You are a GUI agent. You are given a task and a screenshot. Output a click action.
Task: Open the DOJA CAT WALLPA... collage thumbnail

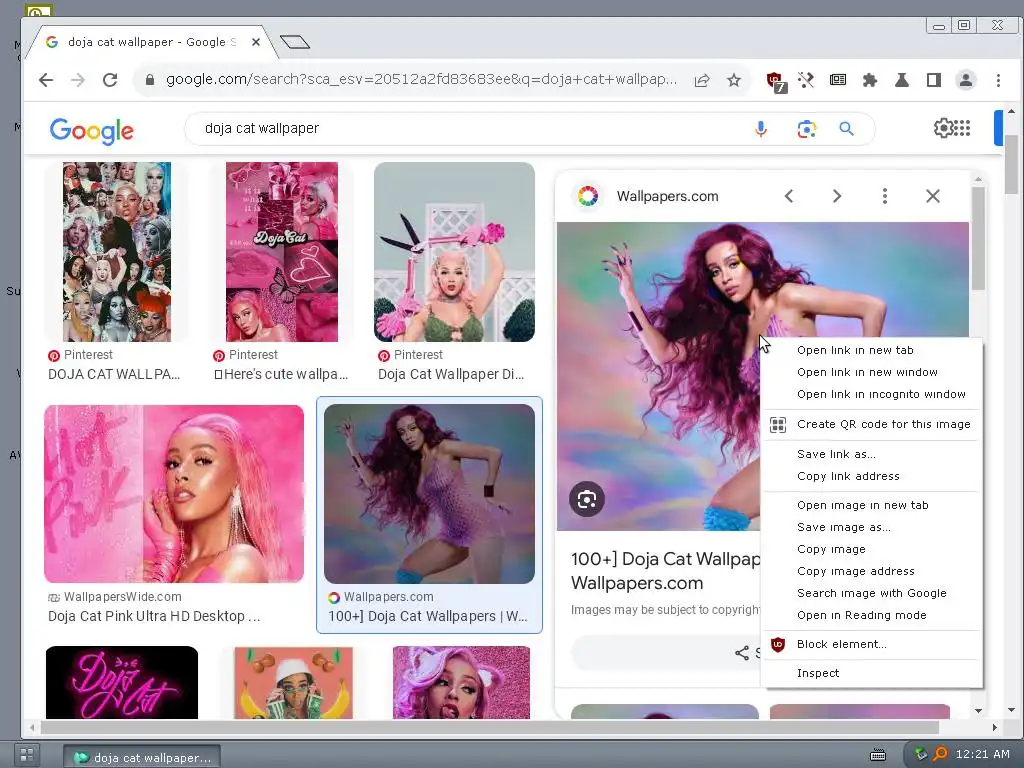point(117,252)
